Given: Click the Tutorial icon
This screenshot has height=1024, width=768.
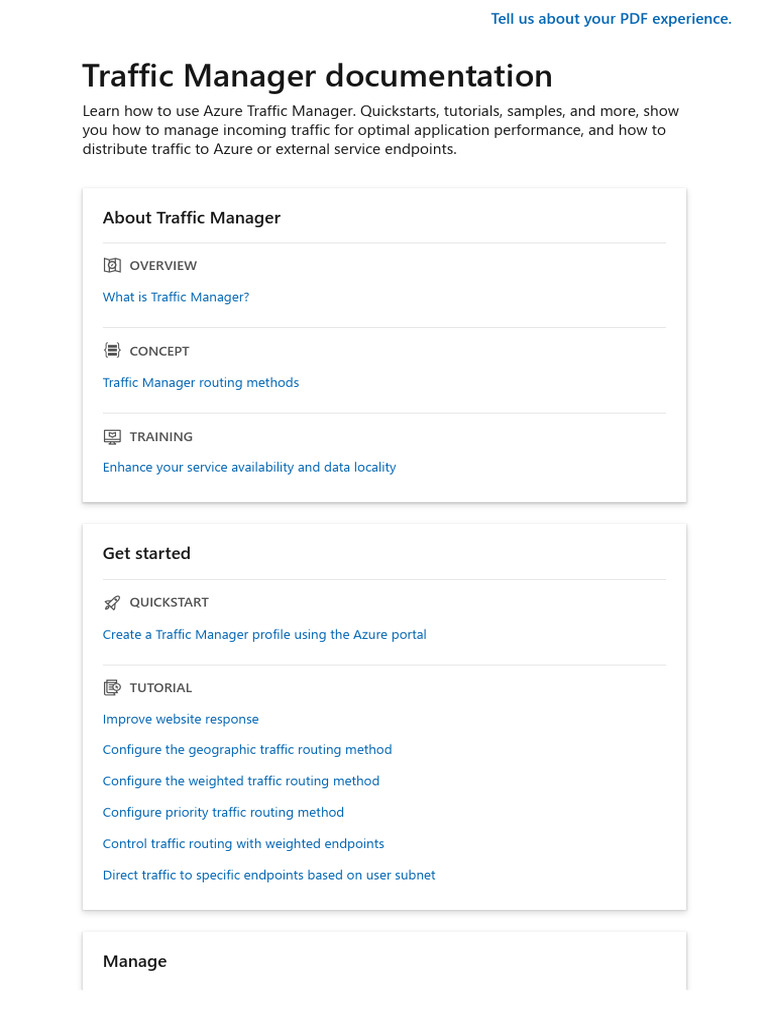Looking at the screenshot, I should click(112, 688).
